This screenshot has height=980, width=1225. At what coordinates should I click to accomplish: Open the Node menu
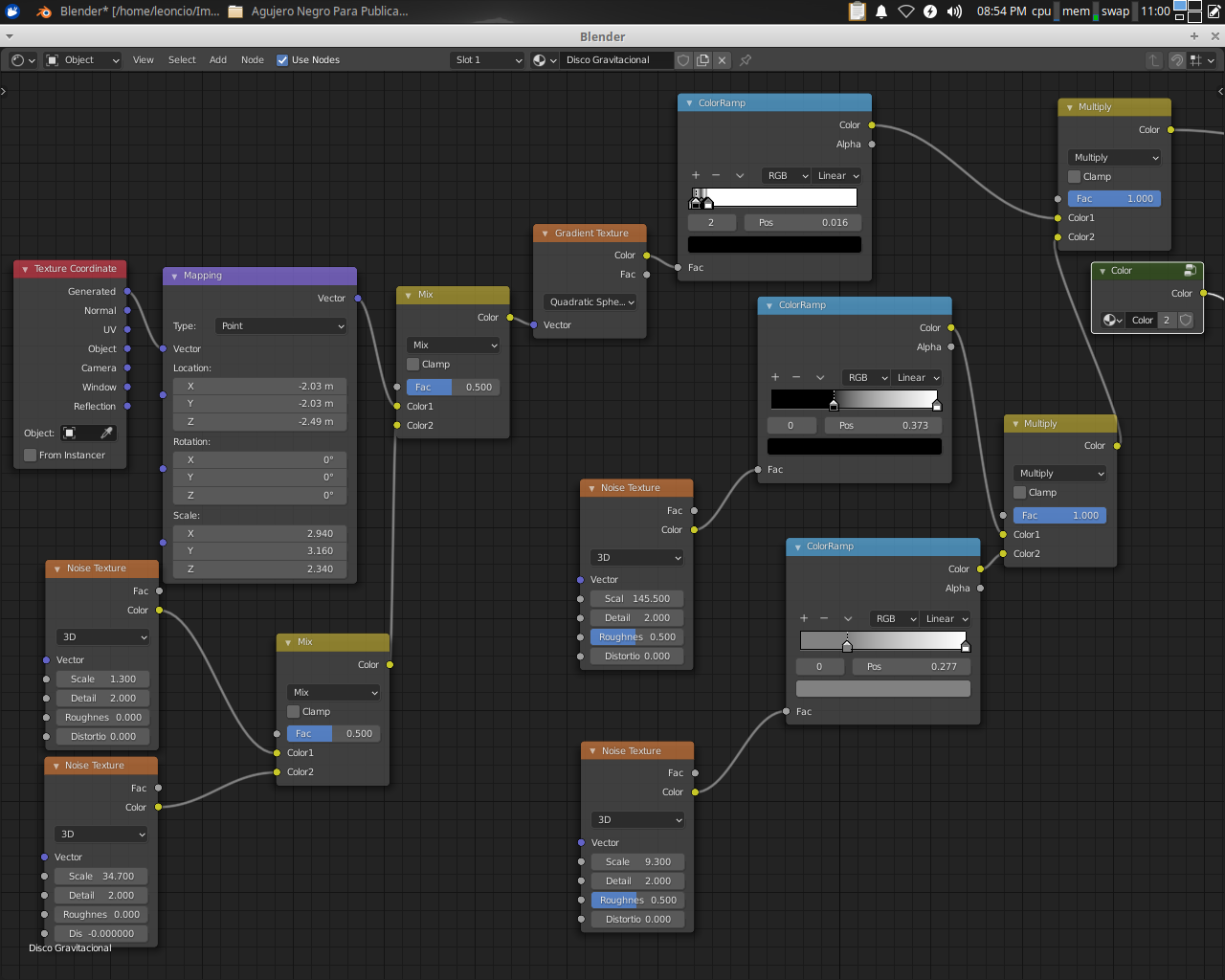pos(253,60)
